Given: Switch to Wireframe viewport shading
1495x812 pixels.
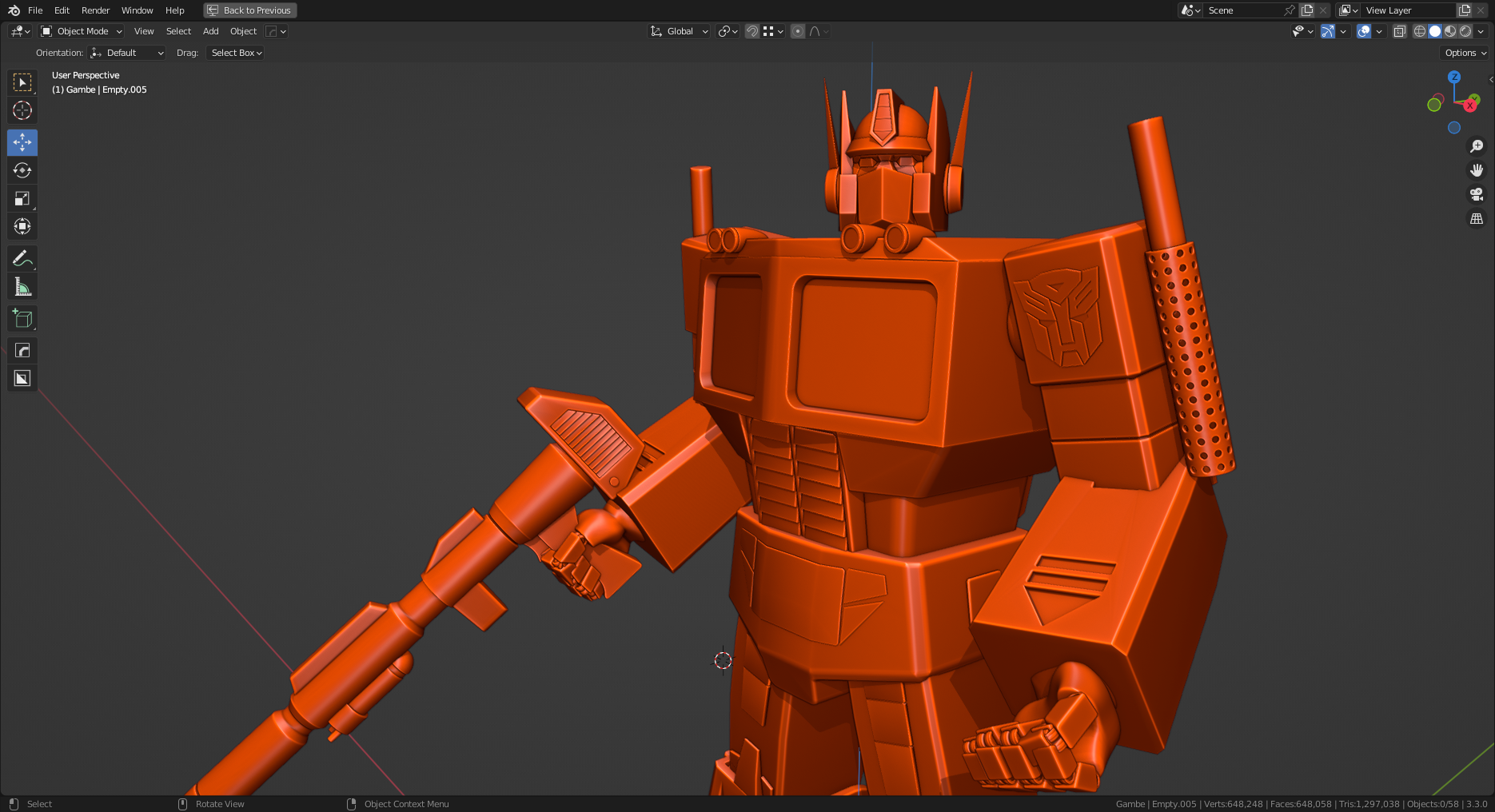Looking at the screenshot, I should click(1420, 31).
